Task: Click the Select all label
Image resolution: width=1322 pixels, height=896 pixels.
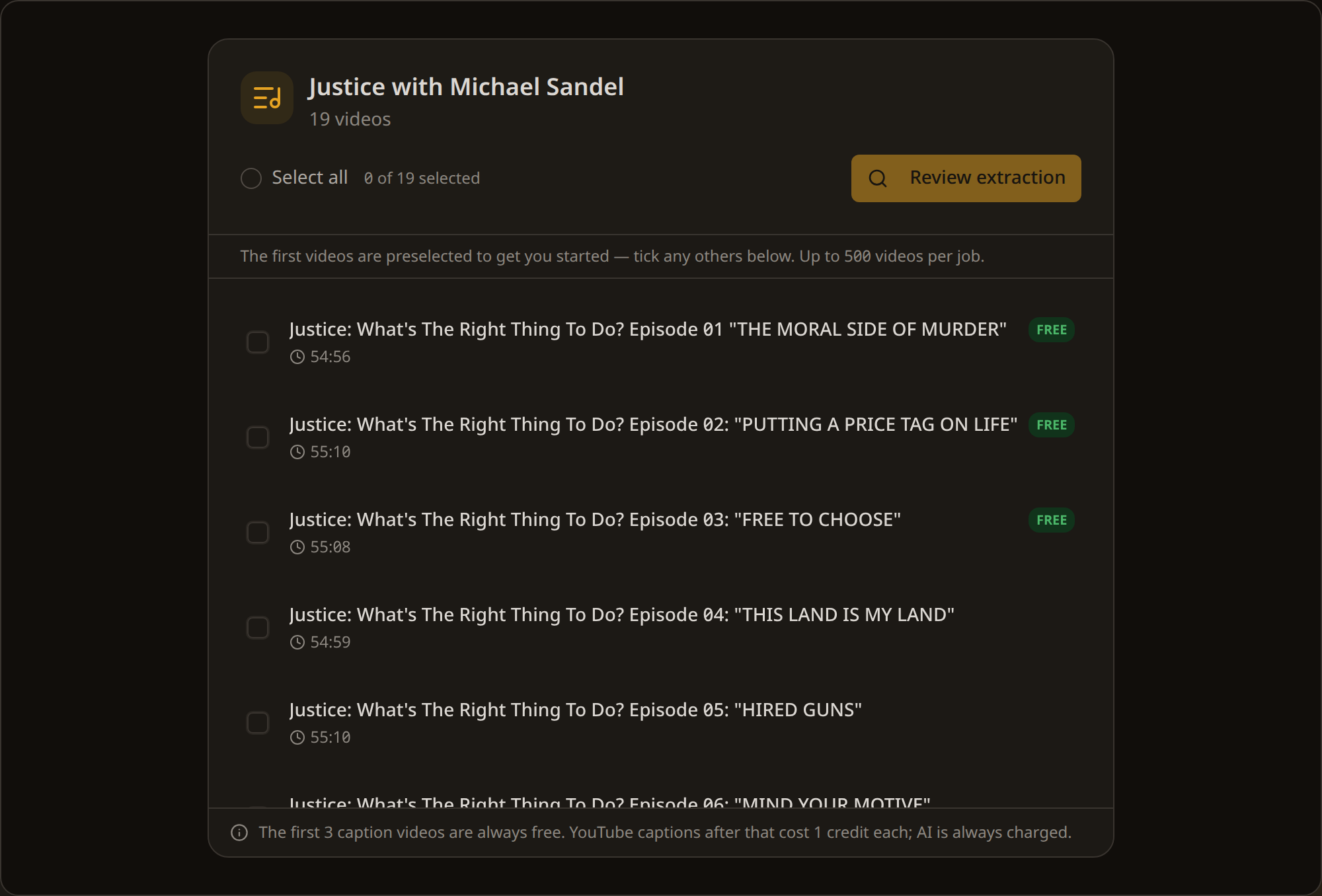Action: point(309,178)
